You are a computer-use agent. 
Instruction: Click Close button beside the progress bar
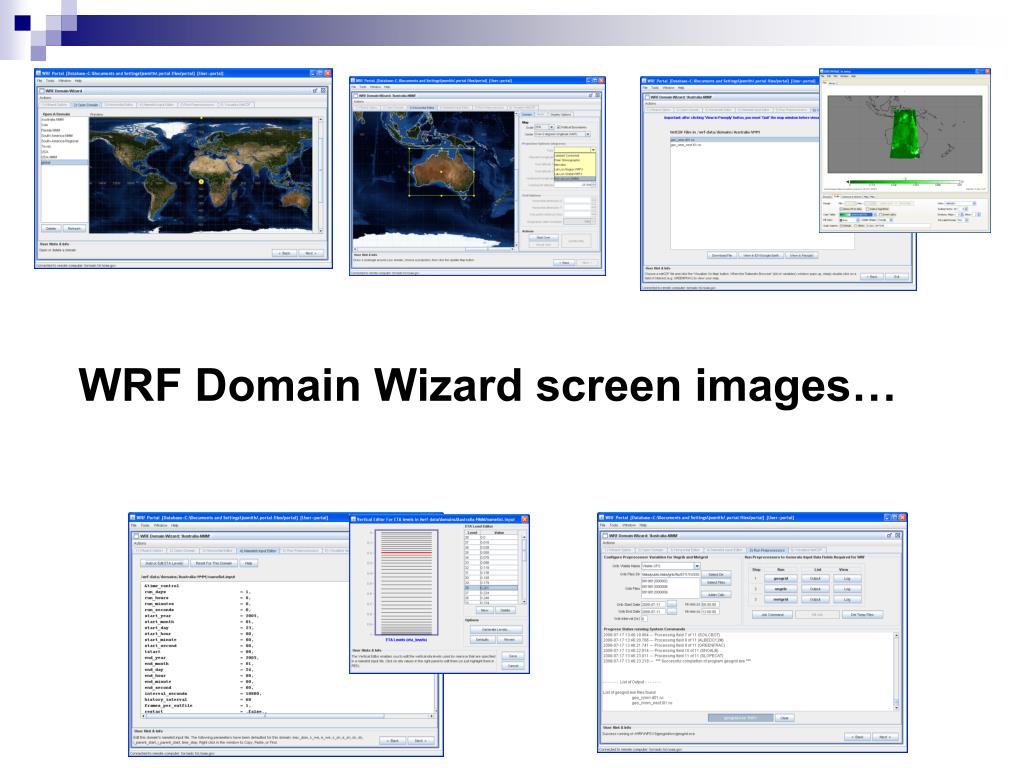pos(784,718)
